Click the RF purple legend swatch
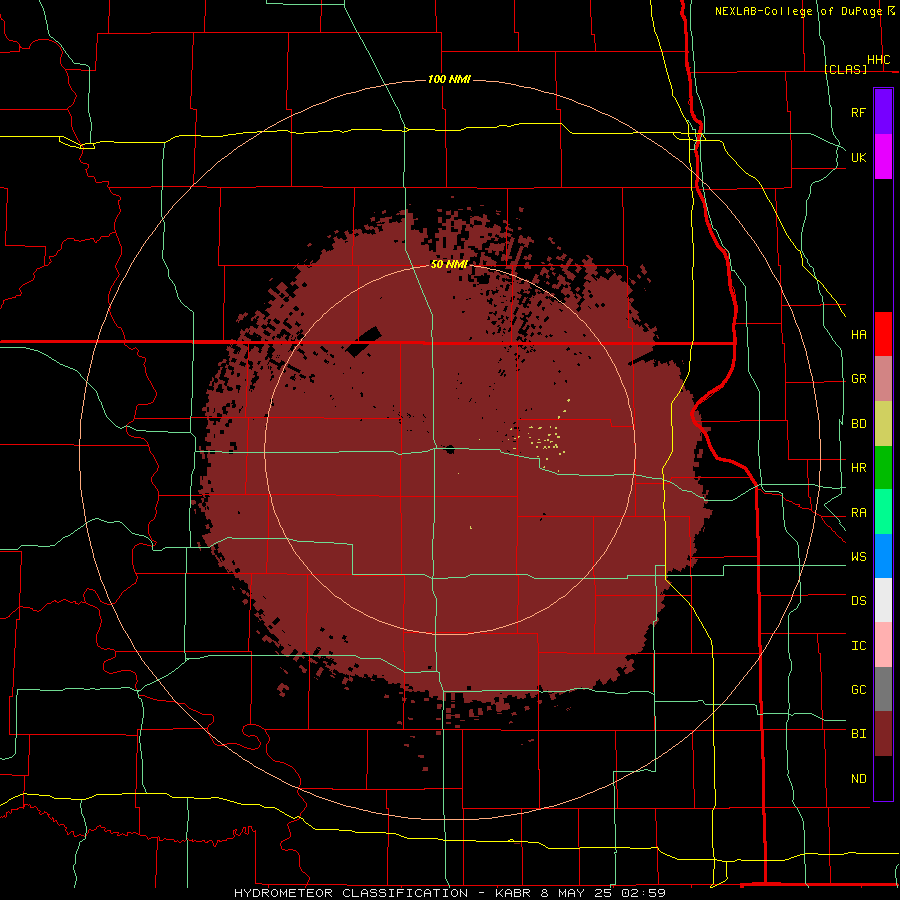This screenshot has width=900, height=900. click(883, 112)
